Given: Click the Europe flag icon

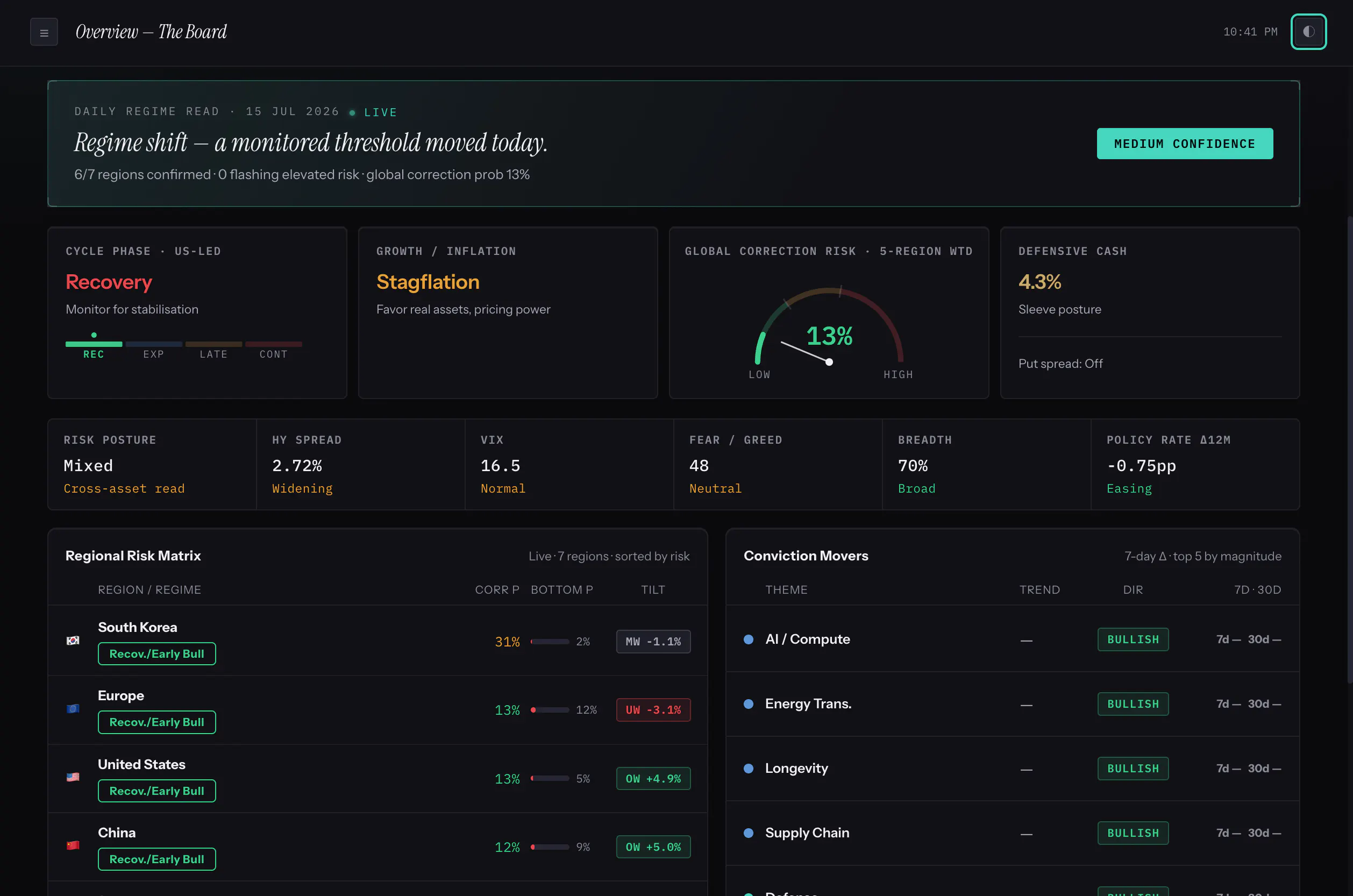Looking at the screenshot, I should (73, 709).
